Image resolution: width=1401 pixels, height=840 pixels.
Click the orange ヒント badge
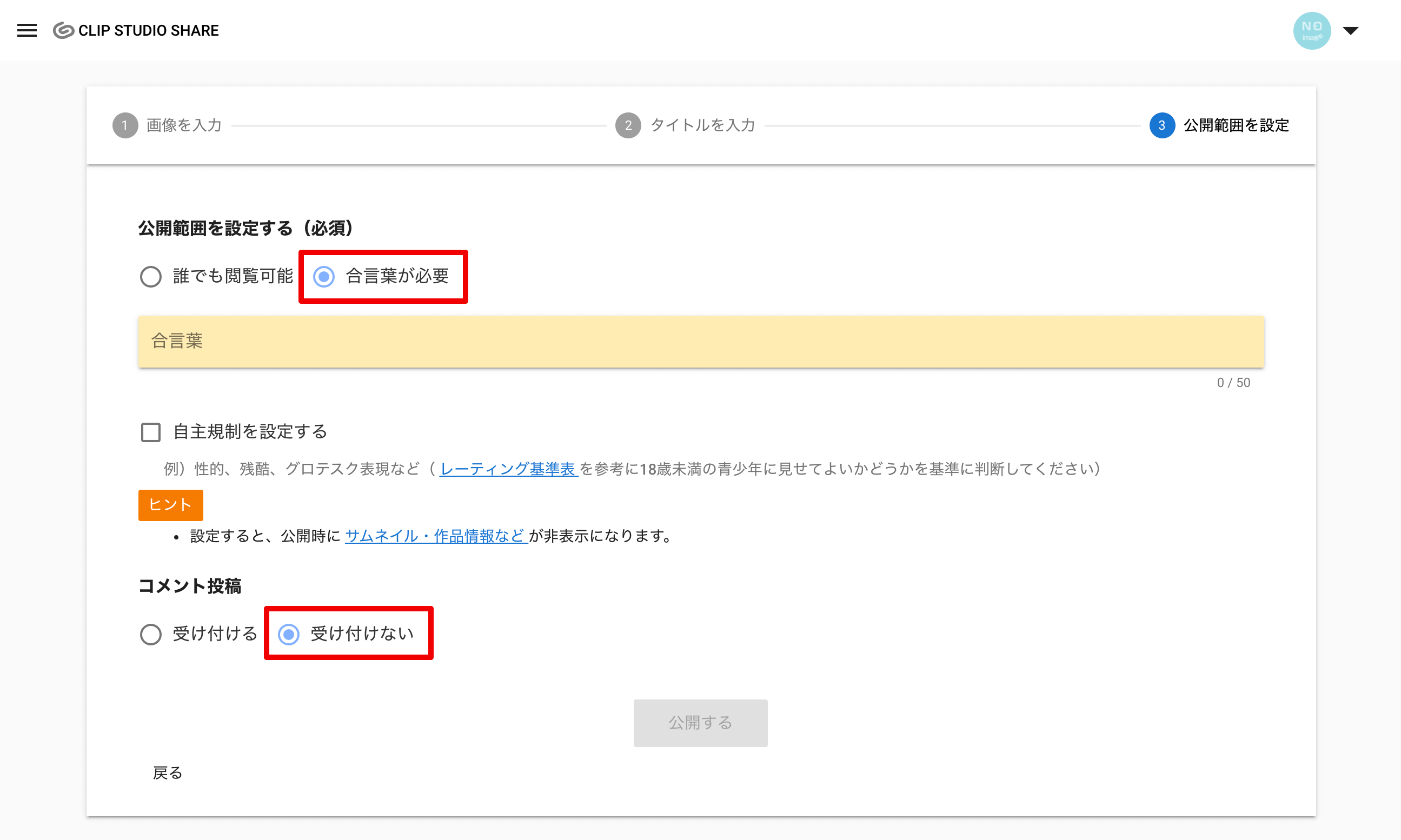click(170, 504)
